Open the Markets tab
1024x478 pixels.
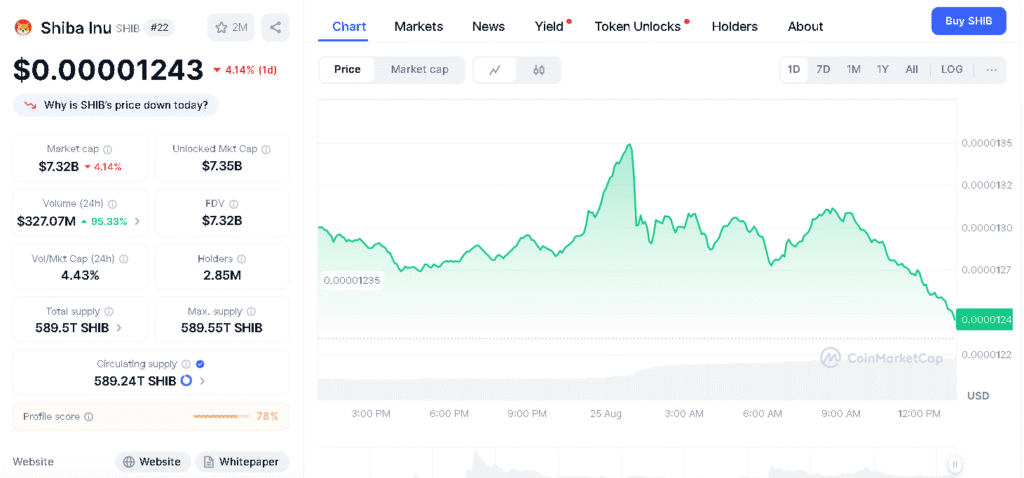[419, 27]
